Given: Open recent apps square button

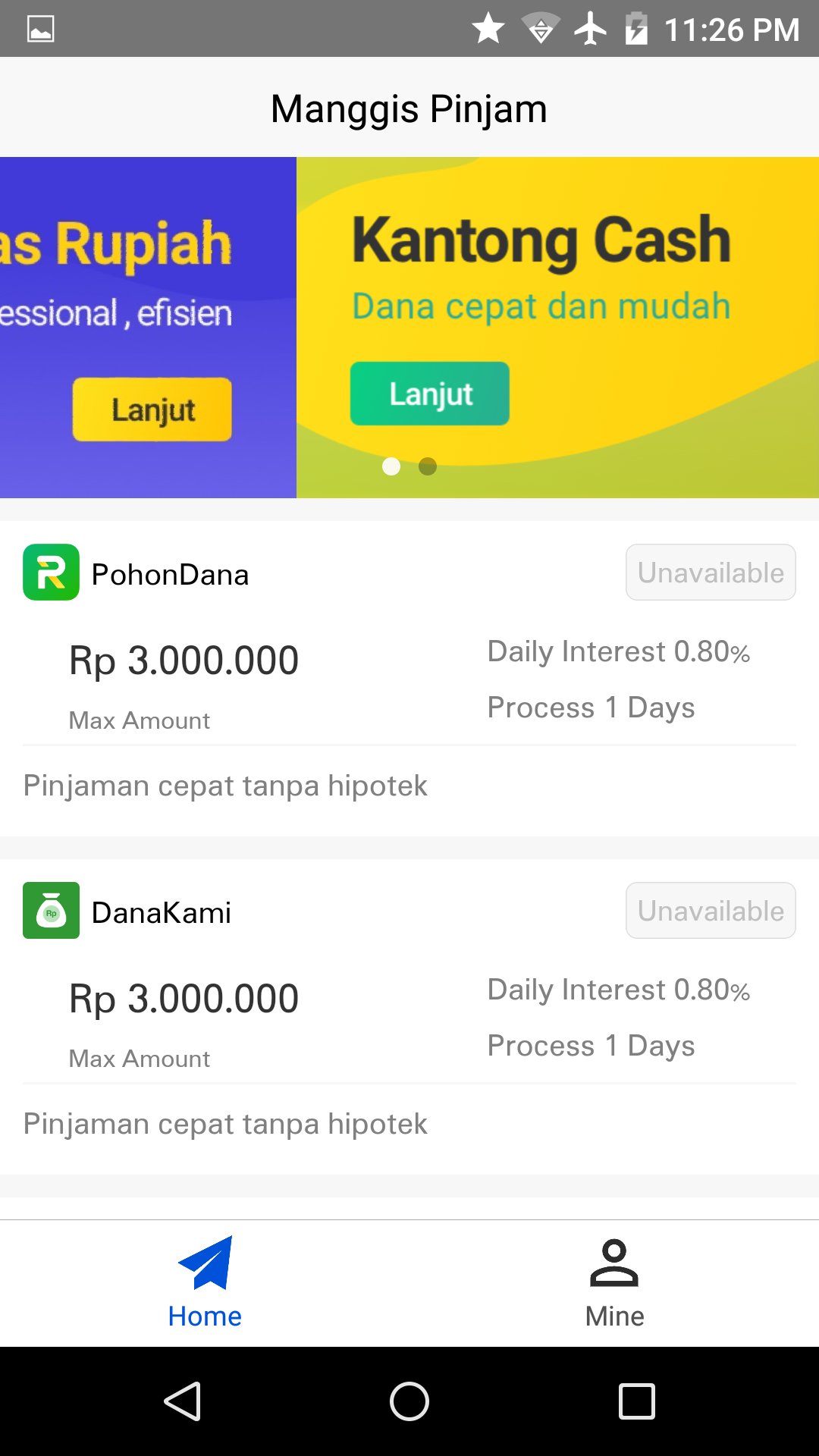Looking at the screenshot, I should click(x=636, y=1401).
